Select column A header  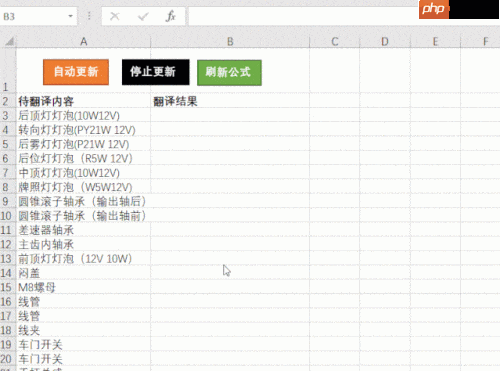click(83, 42)
